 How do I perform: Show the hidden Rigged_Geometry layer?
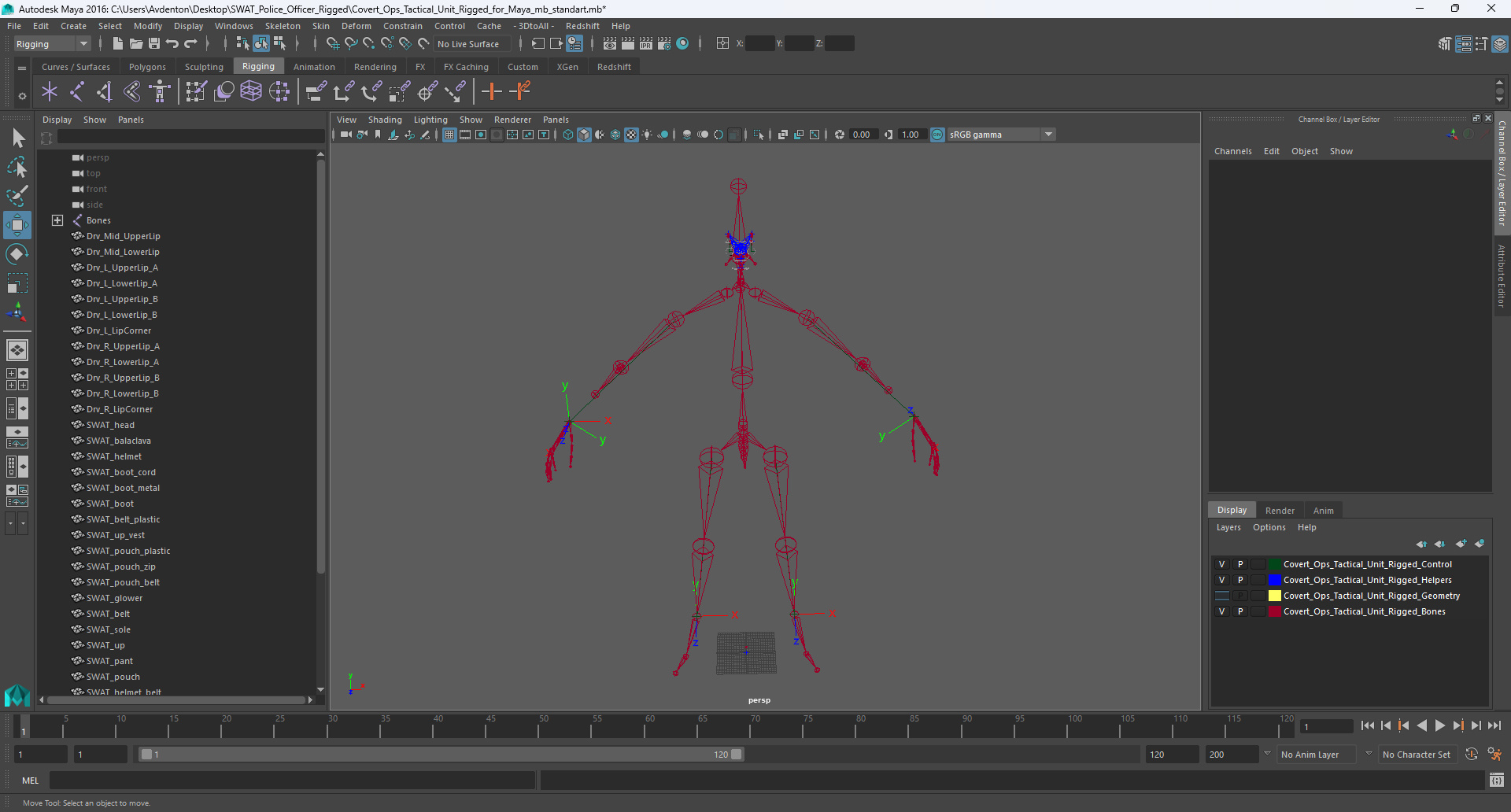(x=1221, y=596)
